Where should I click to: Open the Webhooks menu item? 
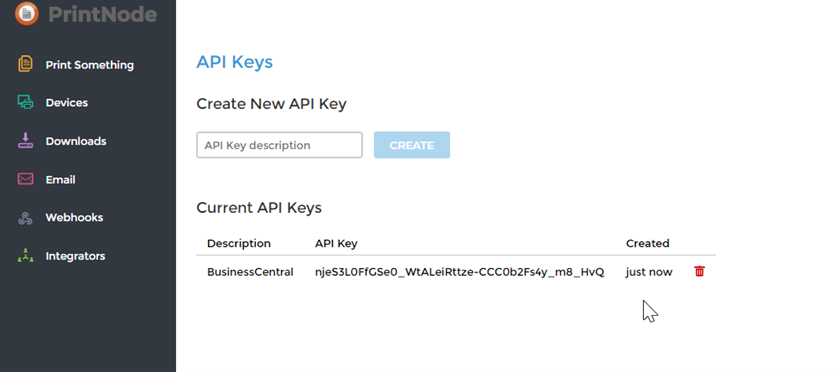tap(74, 218)
